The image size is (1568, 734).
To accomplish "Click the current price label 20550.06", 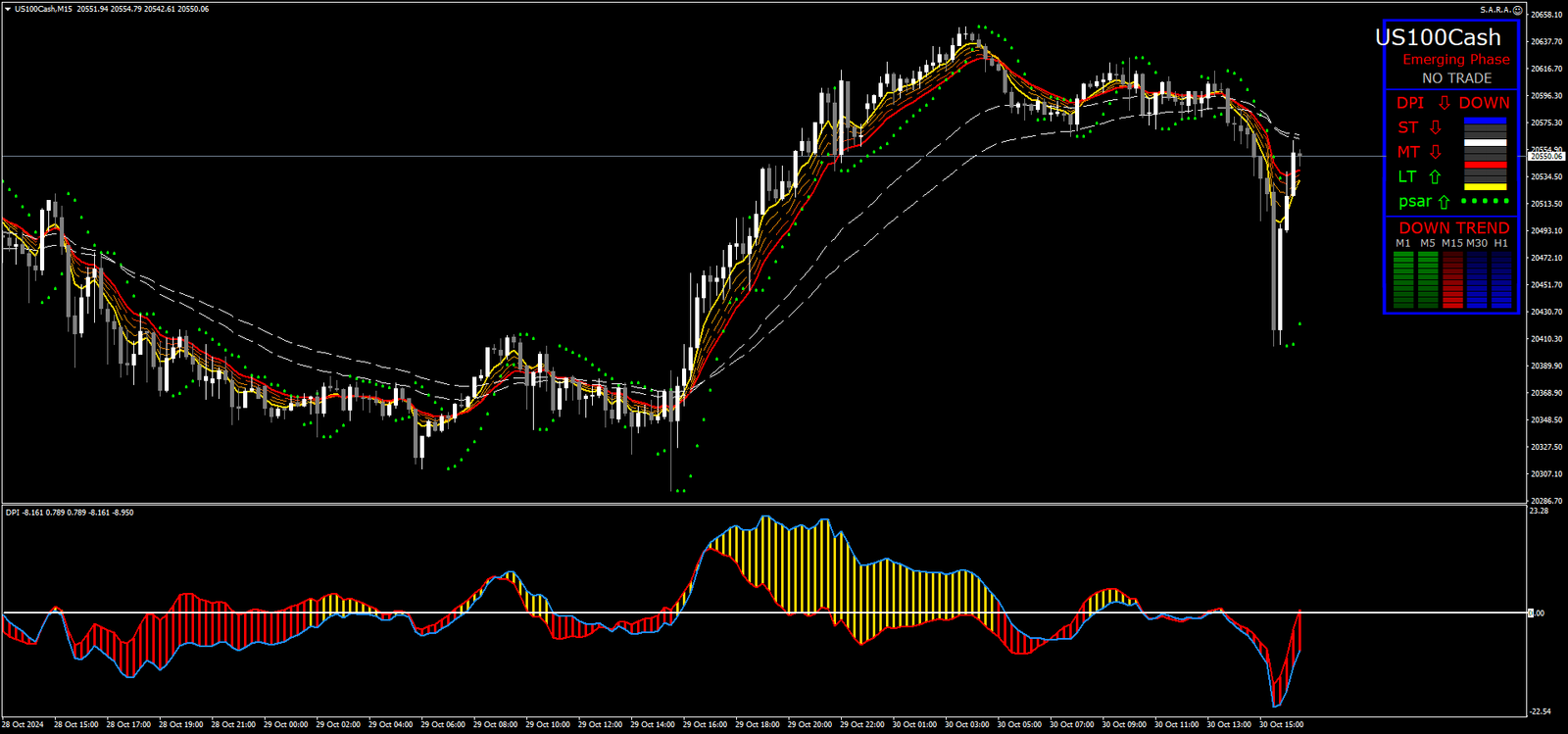I will click(1546, 157).
